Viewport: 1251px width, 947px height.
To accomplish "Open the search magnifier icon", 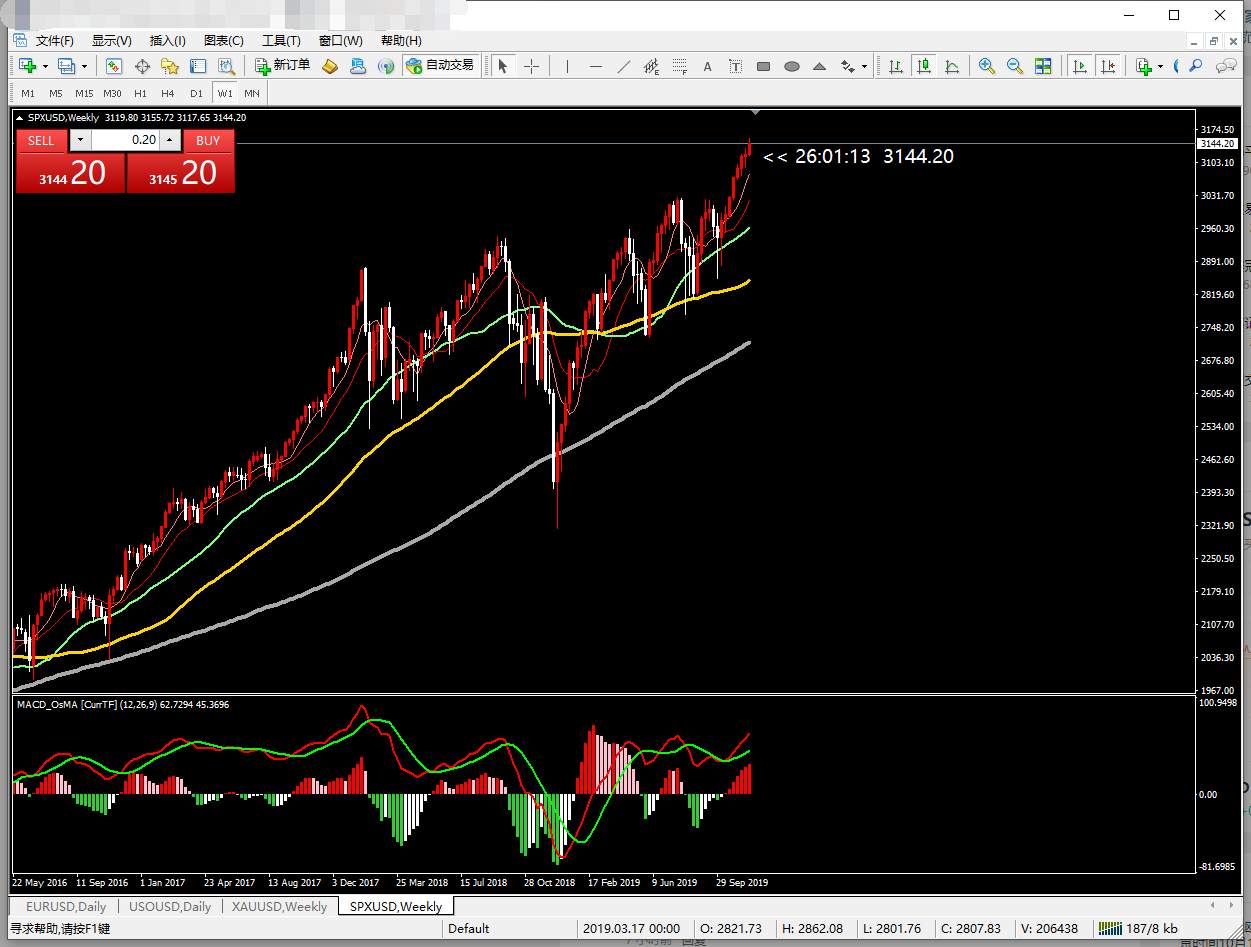I will pos(1195,66).
